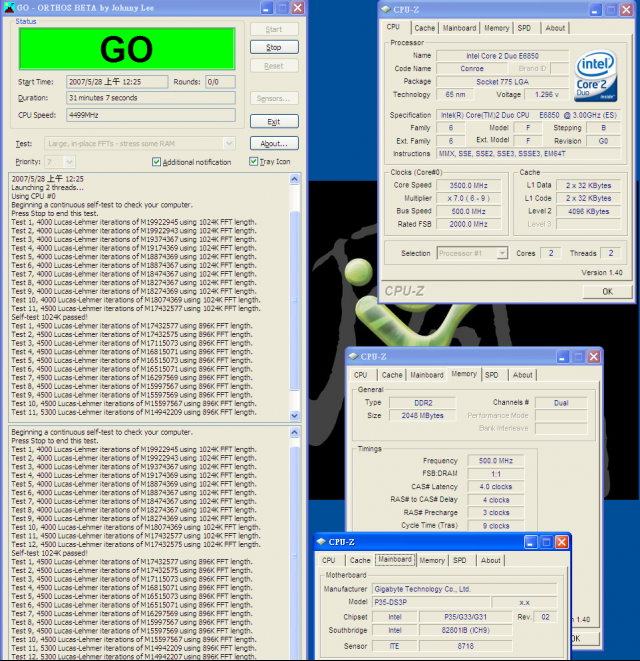Minimize the top CPU-Z window
Image resolution: width=640 pixels, height=661 pixels.
tap(594, 10)
